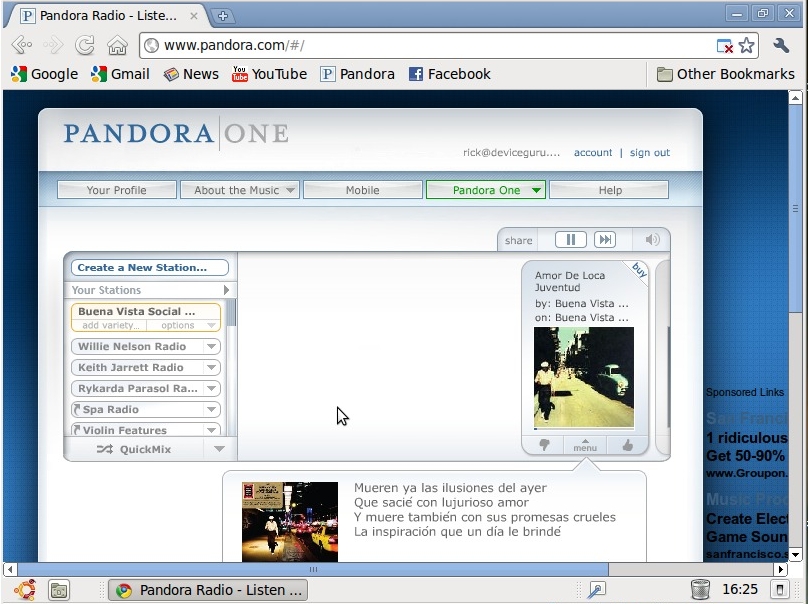Screen dimensions: 808x604
Task: Open the Other Bookmarks folder
Action: [726, 74]
